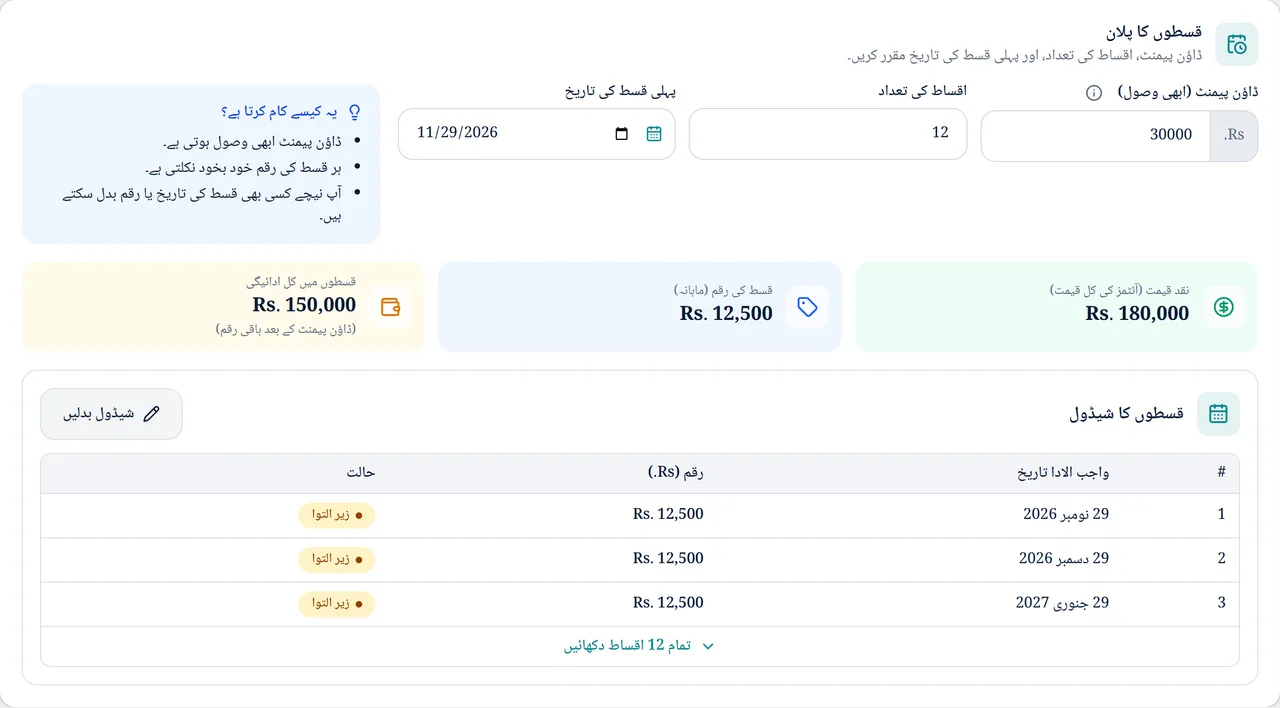Click the Rs. 12,500 amount in row 2
This screenshot has width=1280, height=708.
[x=668, y=558]
